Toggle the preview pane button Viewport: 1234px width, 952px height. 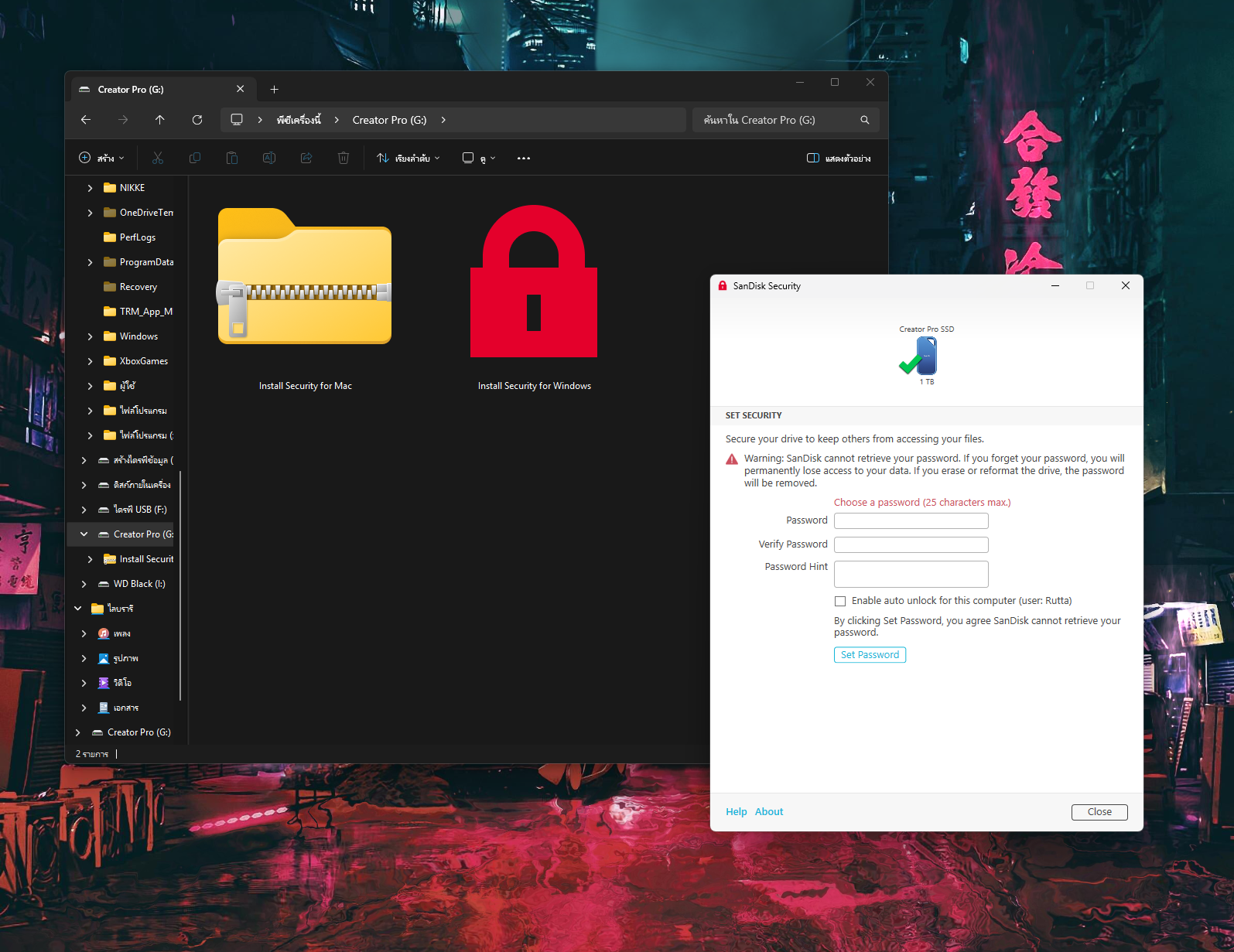click(839, 159)
